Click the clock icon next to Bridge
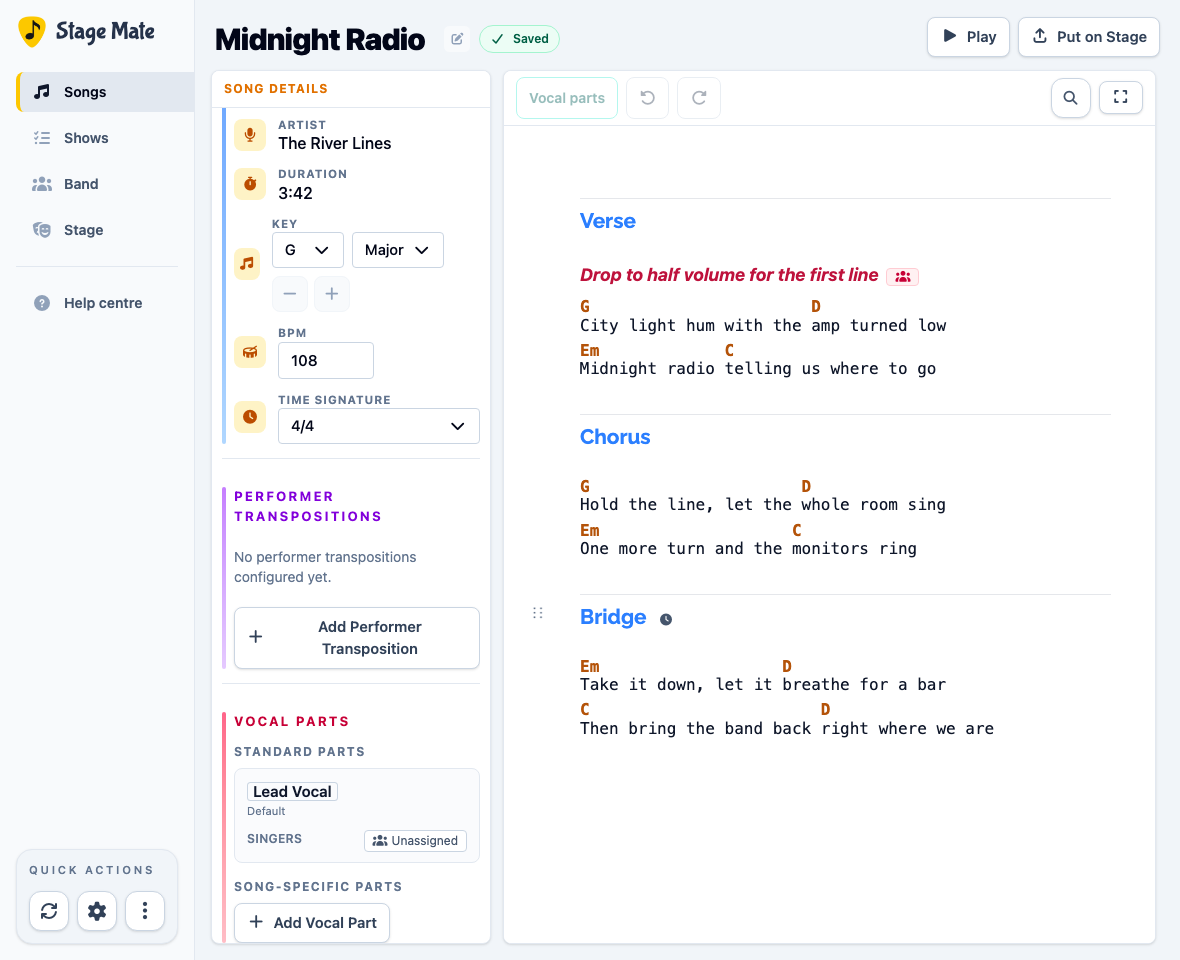 [666, 619]
